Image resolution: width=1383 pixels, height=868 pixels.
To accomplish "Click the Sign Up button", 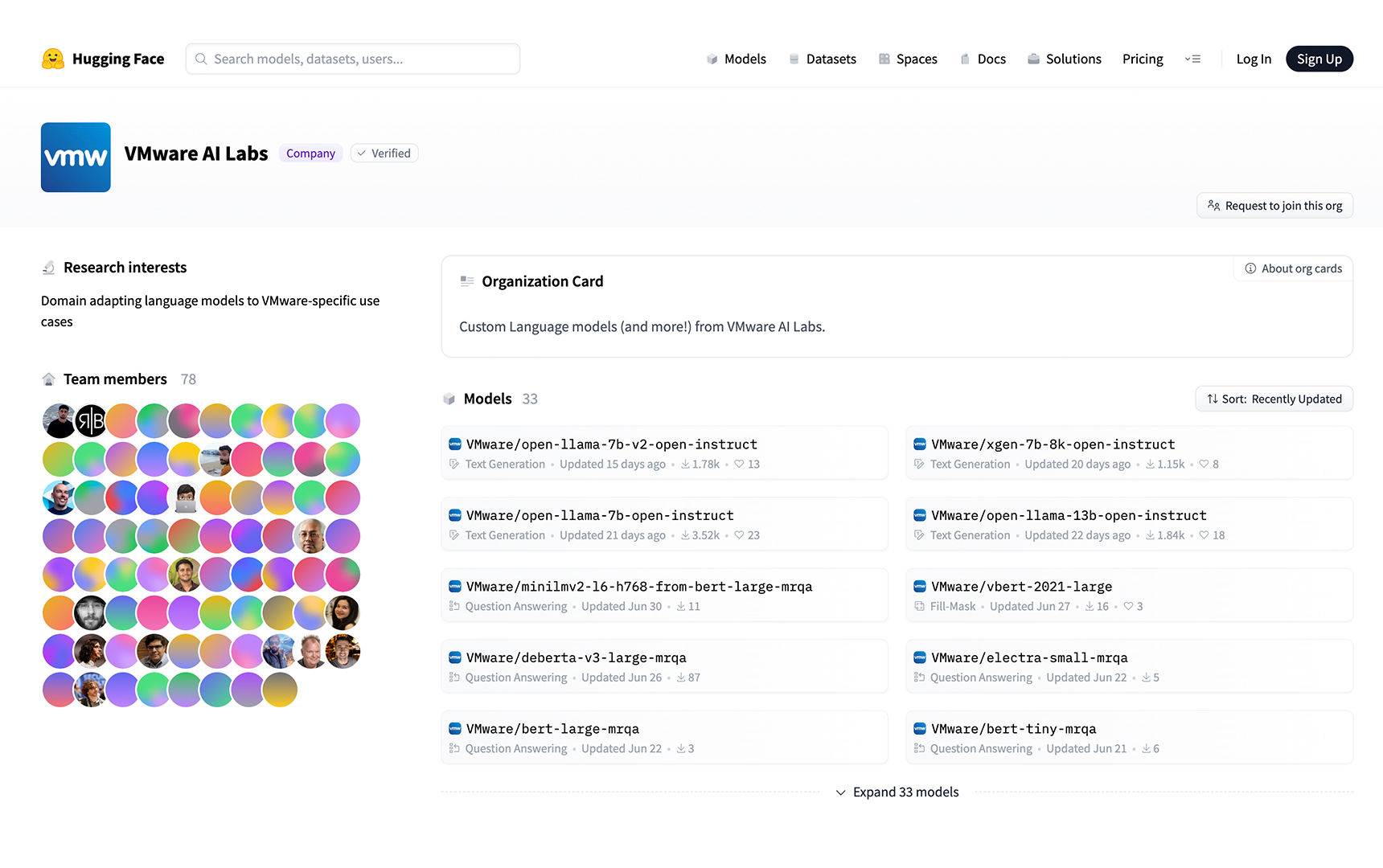I will coord(1319,59).
